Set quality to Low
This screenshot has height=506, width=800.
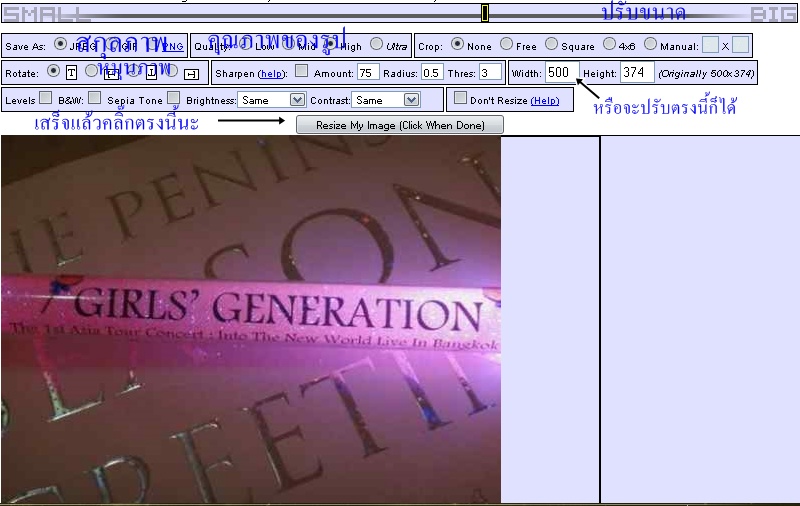click(x=245, y=44)
